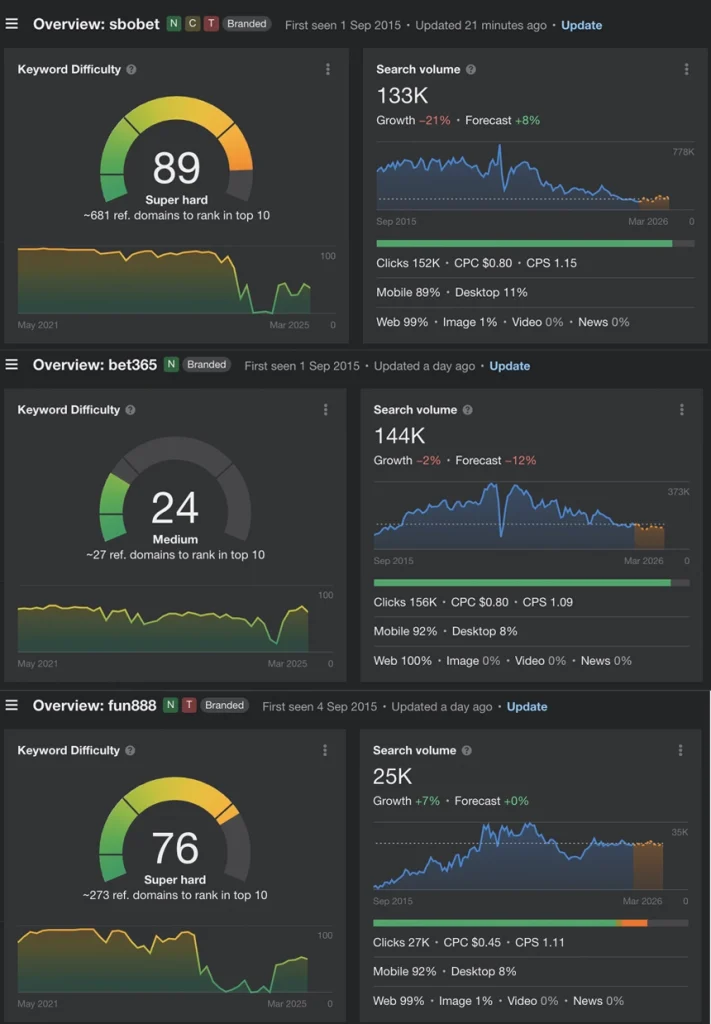The height and width of the screenshot is (1024, 711).
Task: Click the Branded tag next to bet365
Action: [206, 365]
